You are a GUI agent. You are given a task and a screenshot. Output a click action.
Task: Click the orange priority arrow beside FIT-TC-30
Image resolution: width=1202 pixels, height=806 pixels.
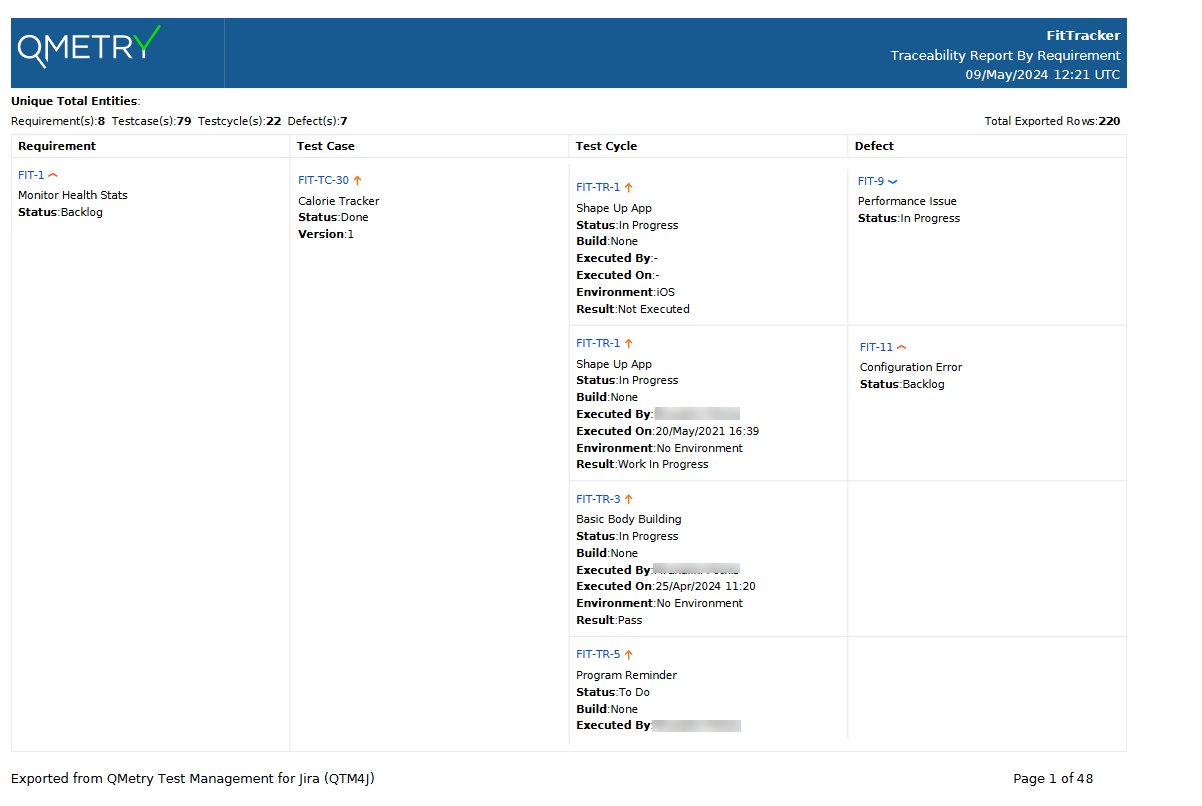pos(357,181)
